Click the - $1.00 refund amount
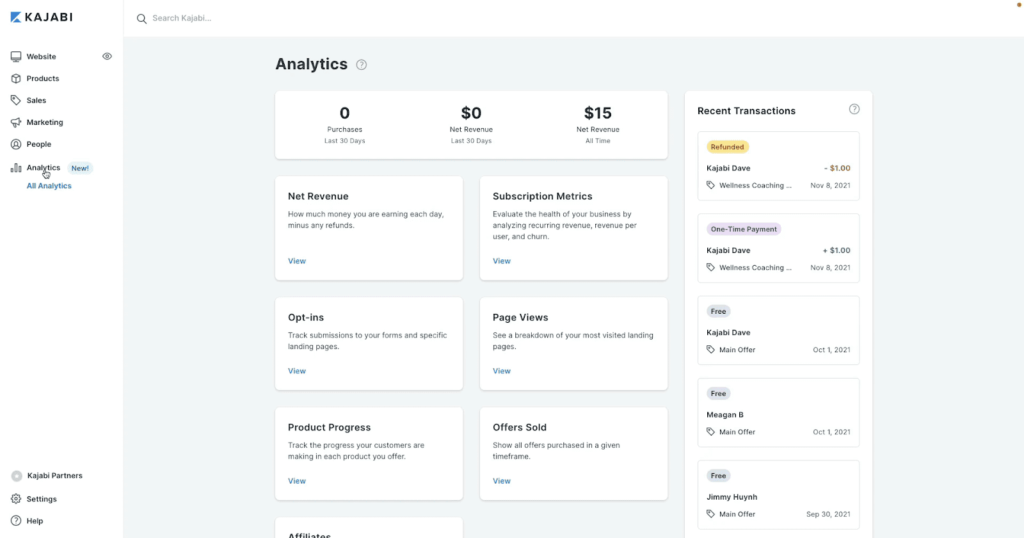The width and height of the screenshot is (1024, 538). point(837,168)
